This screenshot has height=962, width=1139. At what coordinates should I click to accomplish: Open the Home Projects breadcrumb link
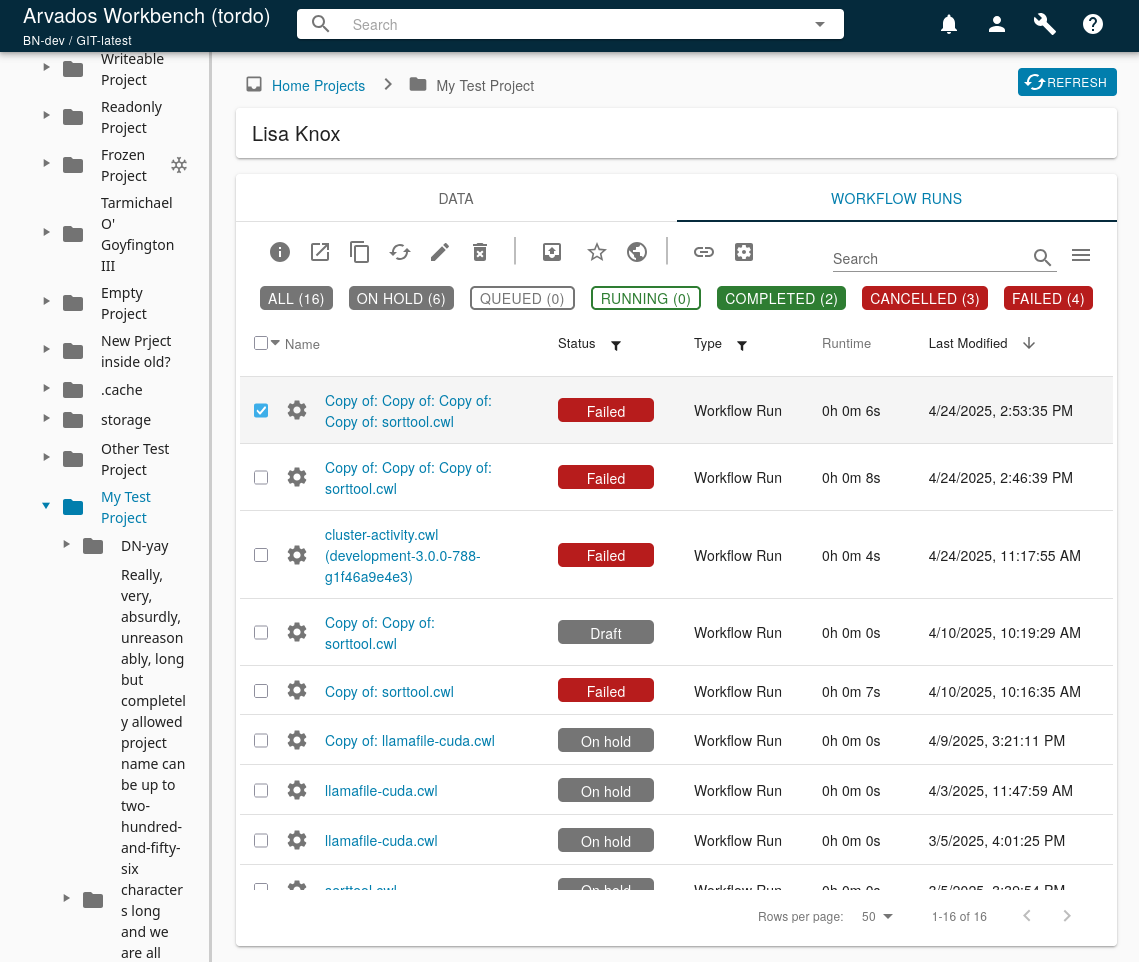(318, 86)
